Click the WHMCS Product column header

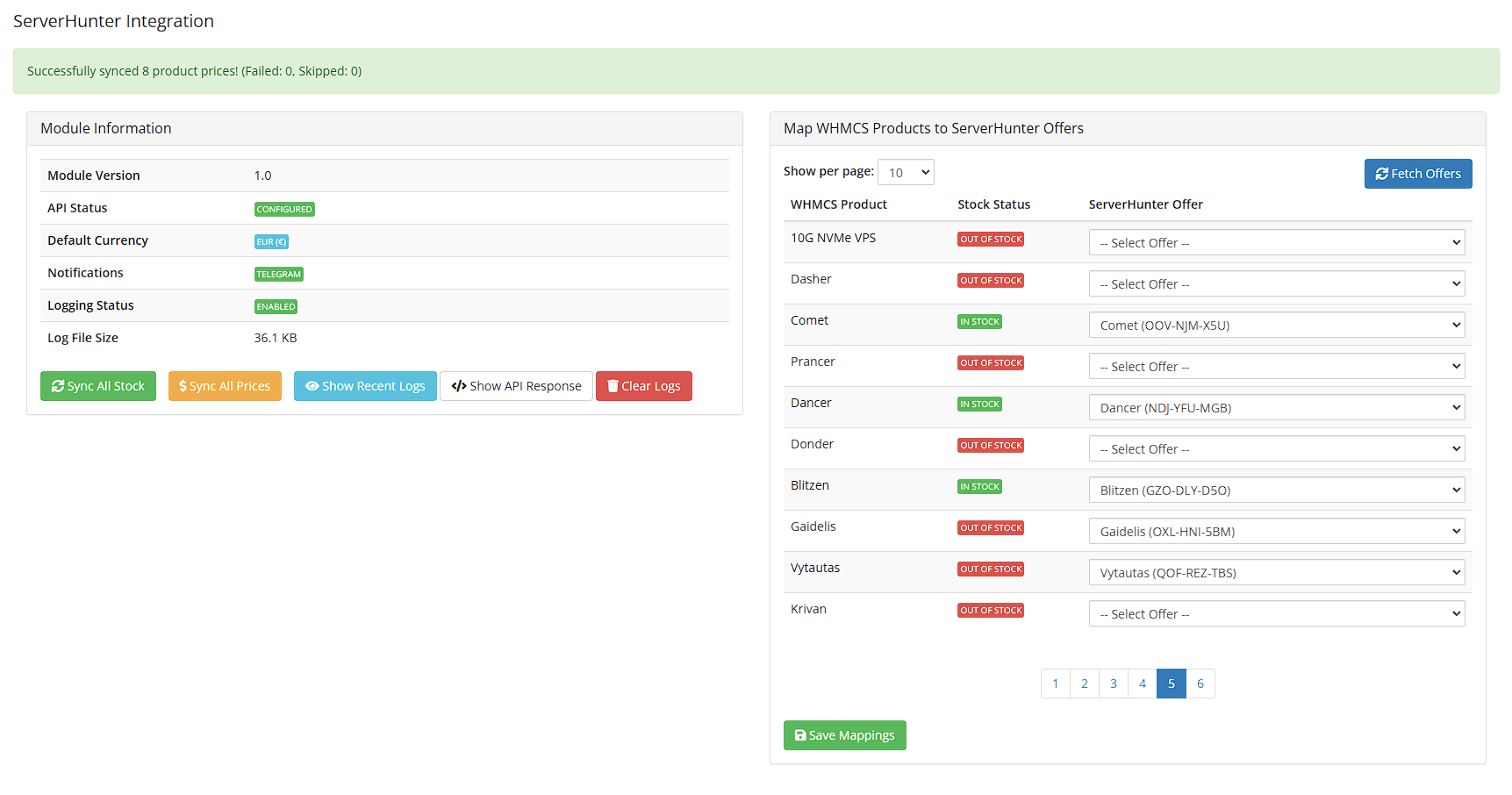click(x=839, y=204)
